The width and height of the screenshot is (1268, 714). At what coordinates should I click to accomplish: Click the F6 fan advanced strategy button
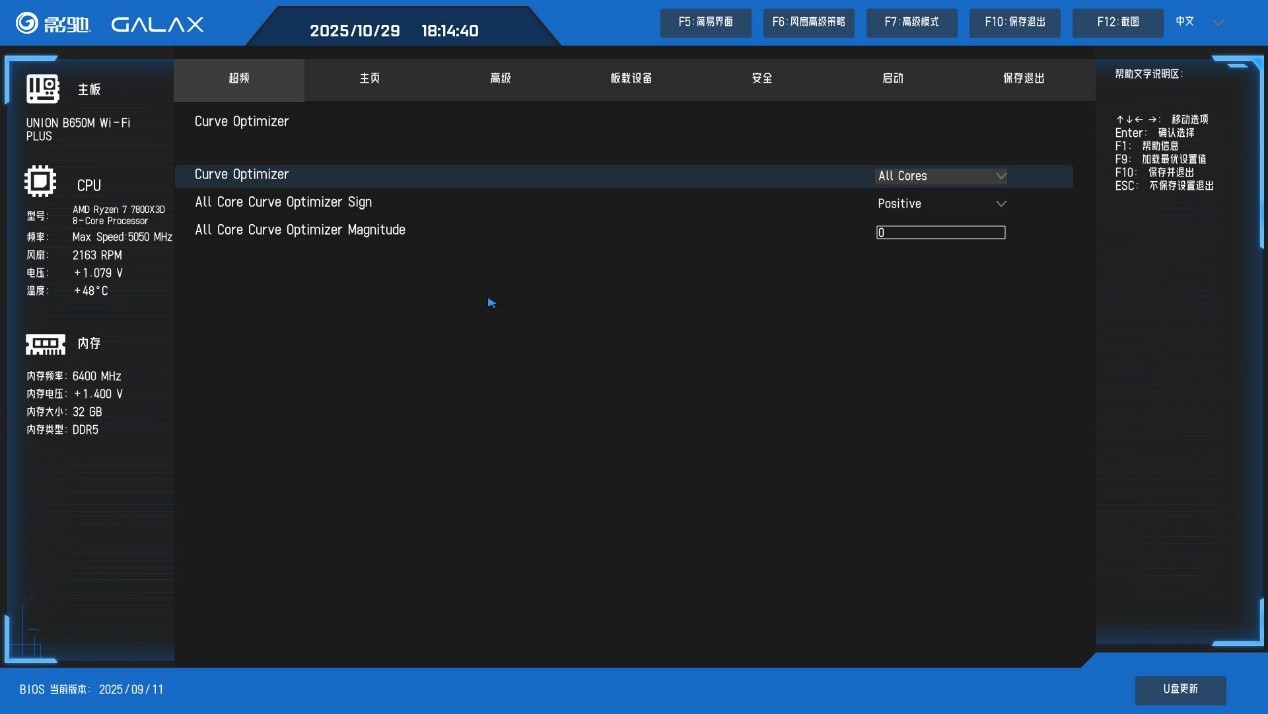[x=808, y=22]
